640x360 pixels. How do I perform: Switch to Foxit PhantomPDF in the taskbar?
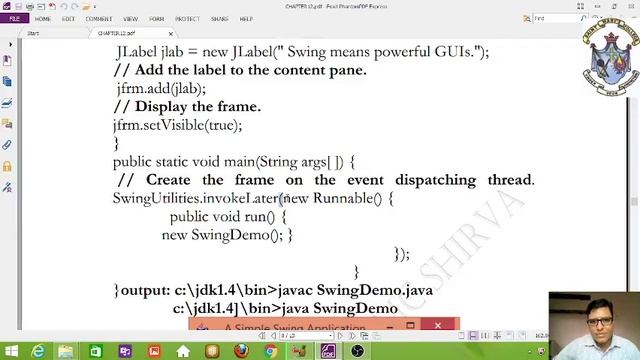[x=329, y=351]
